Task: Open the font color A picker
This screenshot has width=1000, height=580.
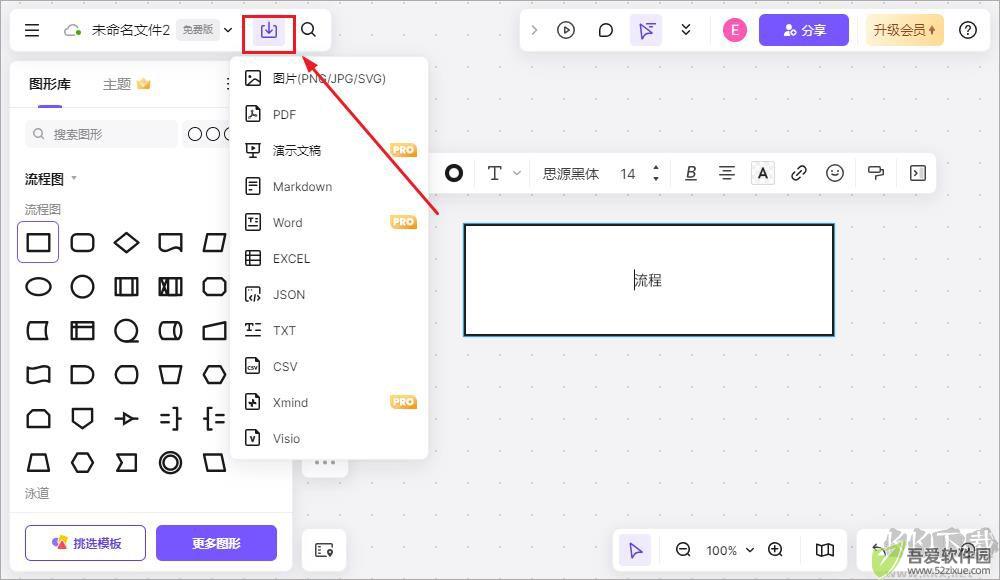Action: coord(763,173)
